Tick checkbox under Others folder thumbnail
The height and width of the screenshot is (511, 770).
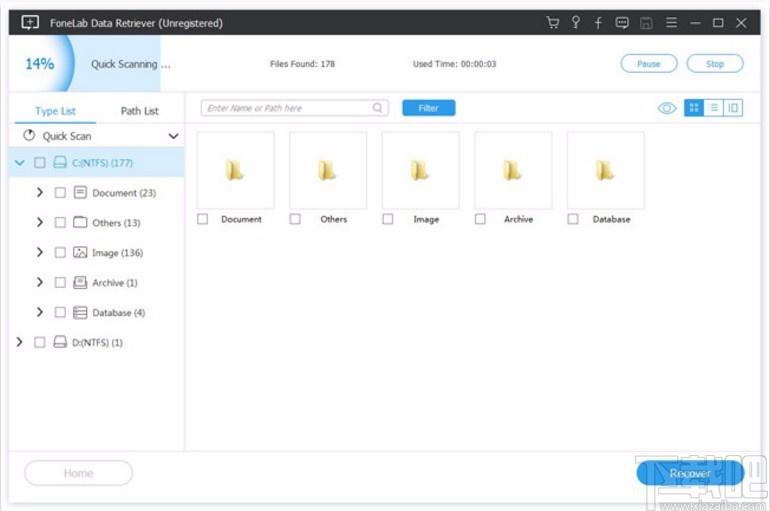click(x=295, y=219)
